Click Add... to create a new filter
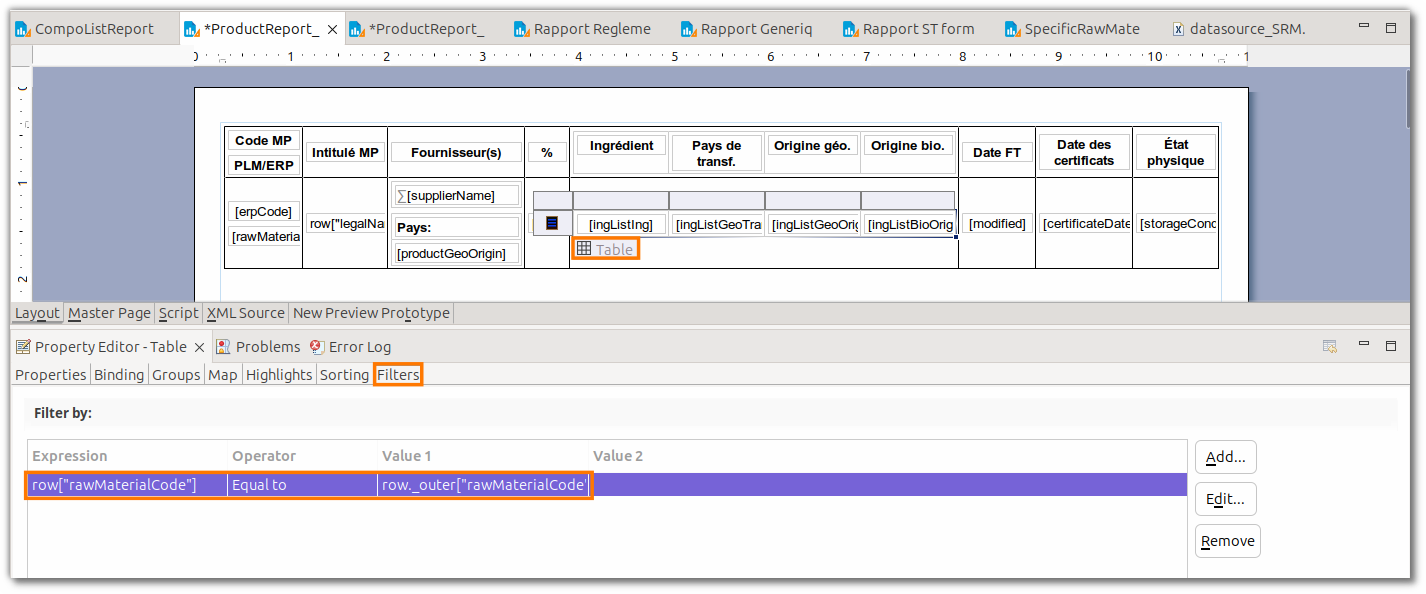Screen dimensions: 1426x594 point(1225,457)
